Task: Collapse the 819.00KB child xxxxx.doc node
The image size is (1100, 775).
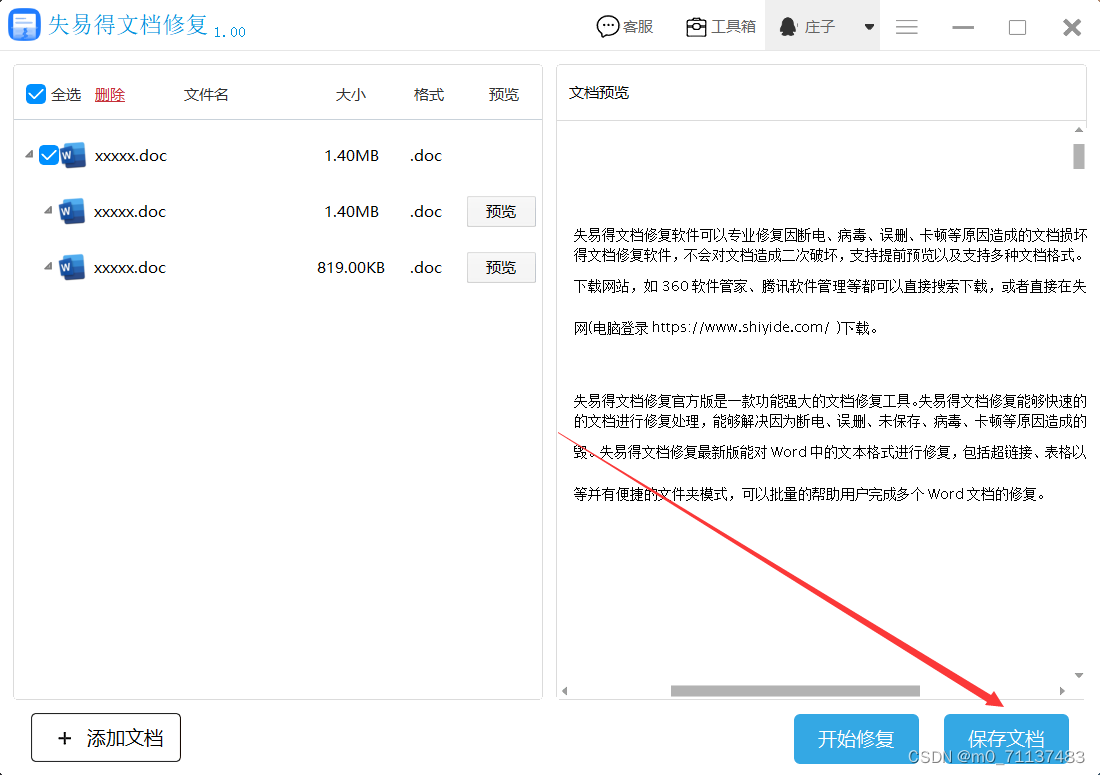Action: (x=48, y=266)
